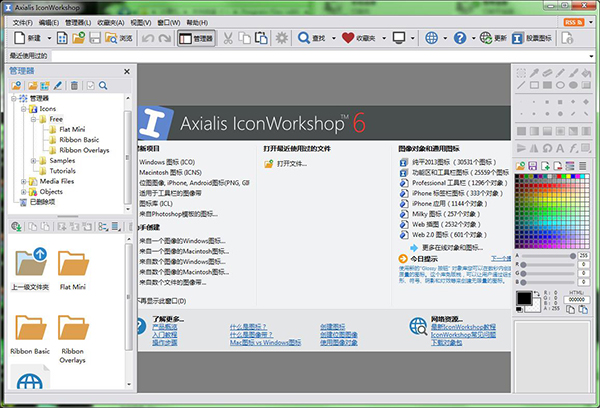Viewport: 600px width, 408px height.
Task: Click the black foreground color swatch
Action: tap(524, 298)
